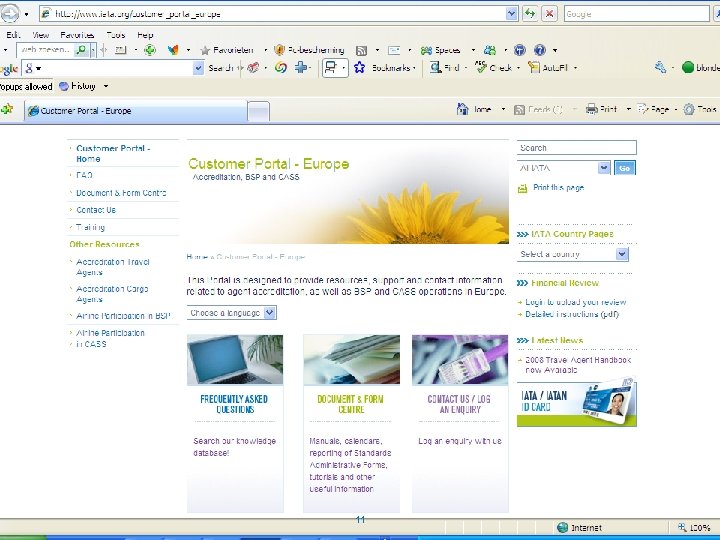The width and height of the screenshot is (720, 540).
Task: Open Accreditation Travel Agents link
Action: coord(112,267)
